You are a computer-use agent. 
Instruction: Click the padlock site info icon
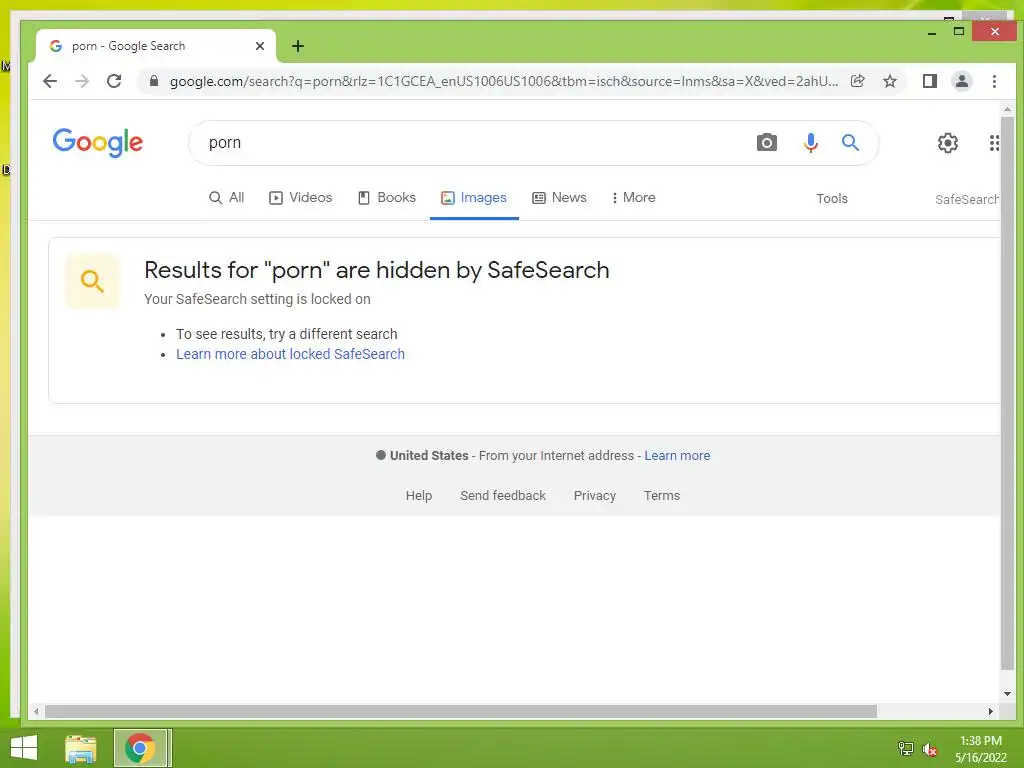point(153,81)
